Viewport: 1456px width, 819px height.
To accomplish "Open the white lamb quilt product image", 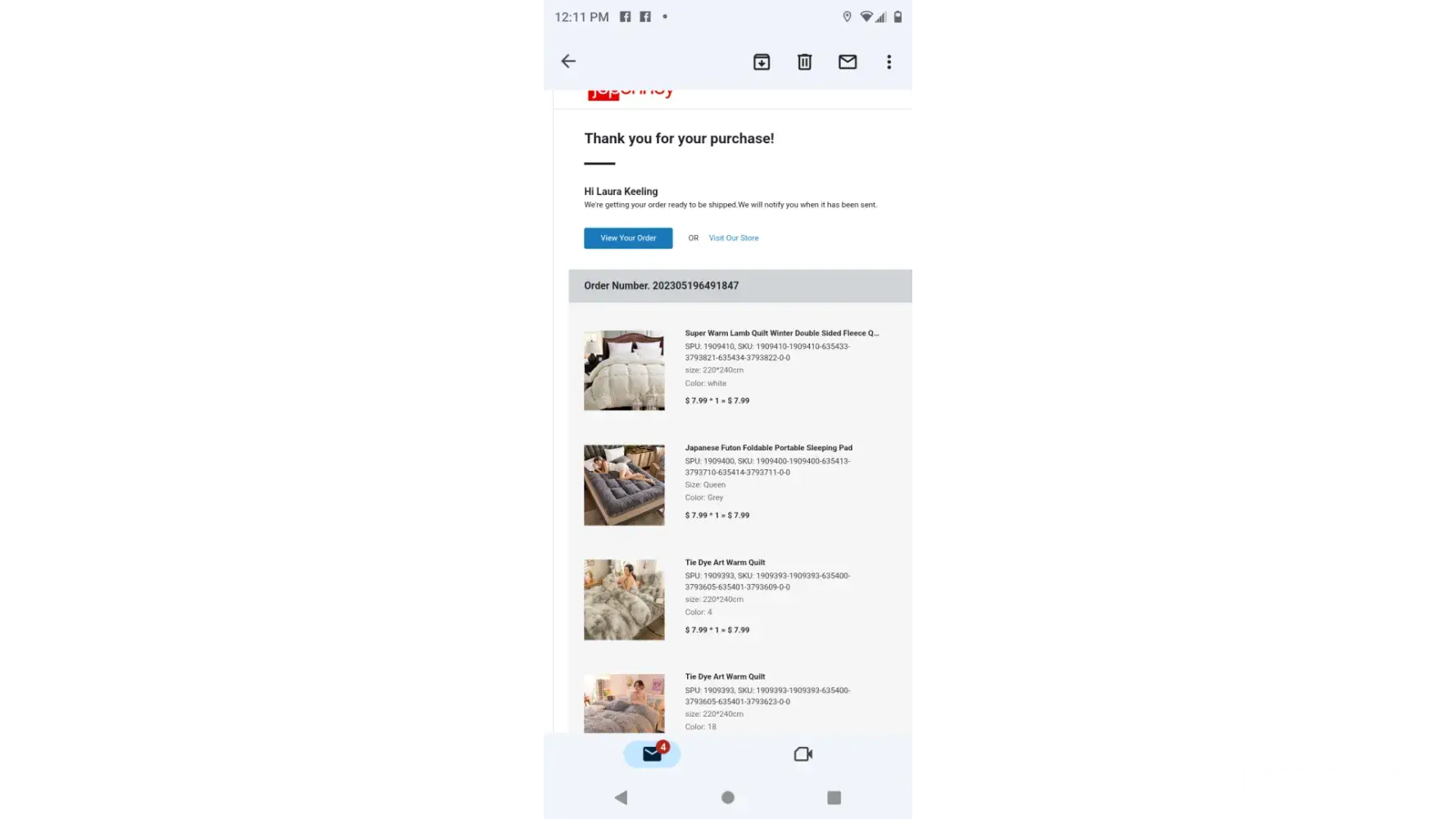I will pos(624,370).
